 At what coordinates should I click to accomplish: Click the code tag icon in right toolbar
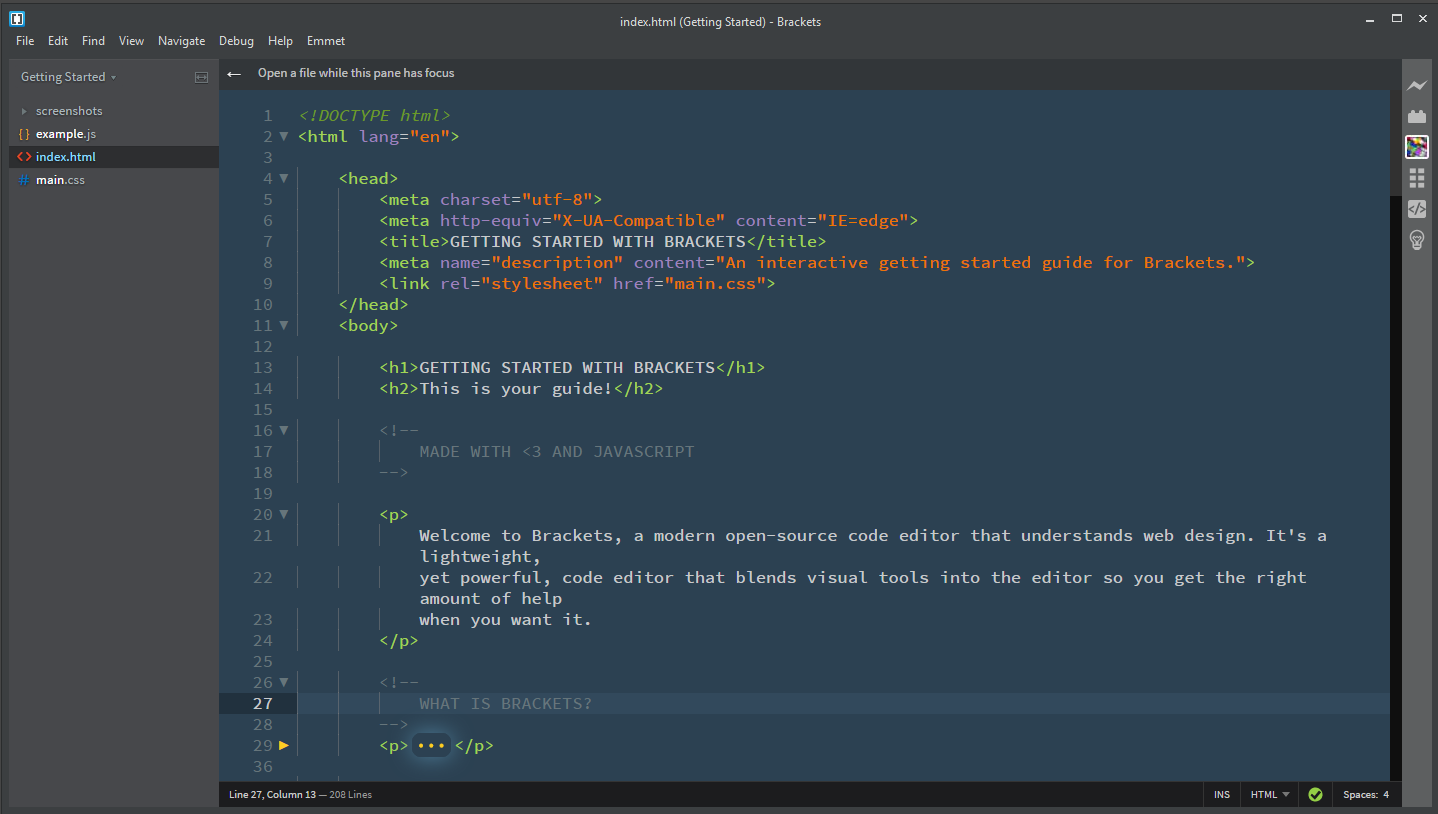[1416, 209]
